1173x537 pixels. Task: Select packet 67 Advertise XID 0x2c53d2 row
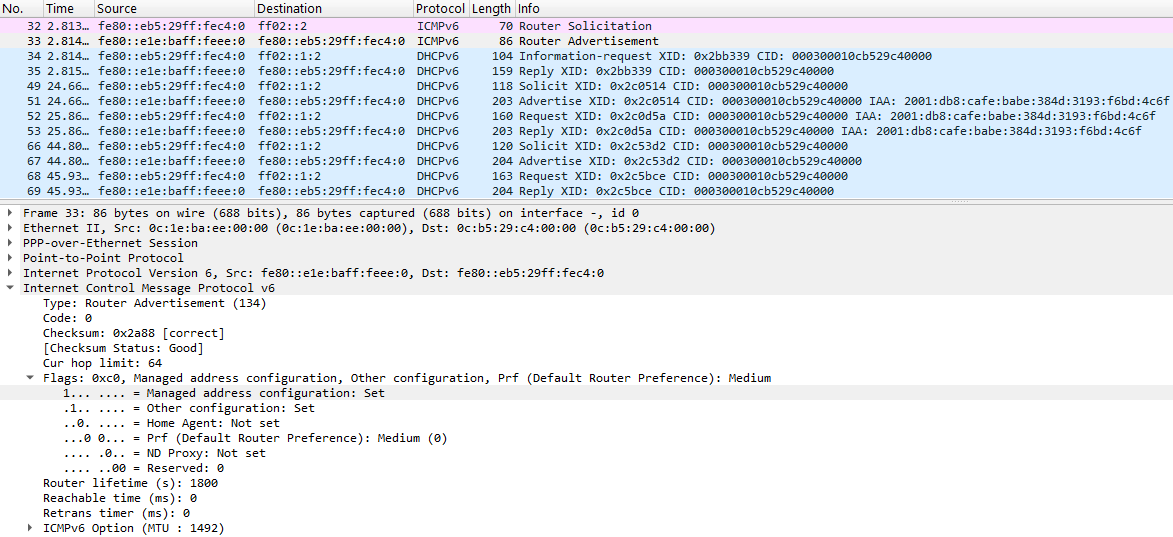pos(586,161)
